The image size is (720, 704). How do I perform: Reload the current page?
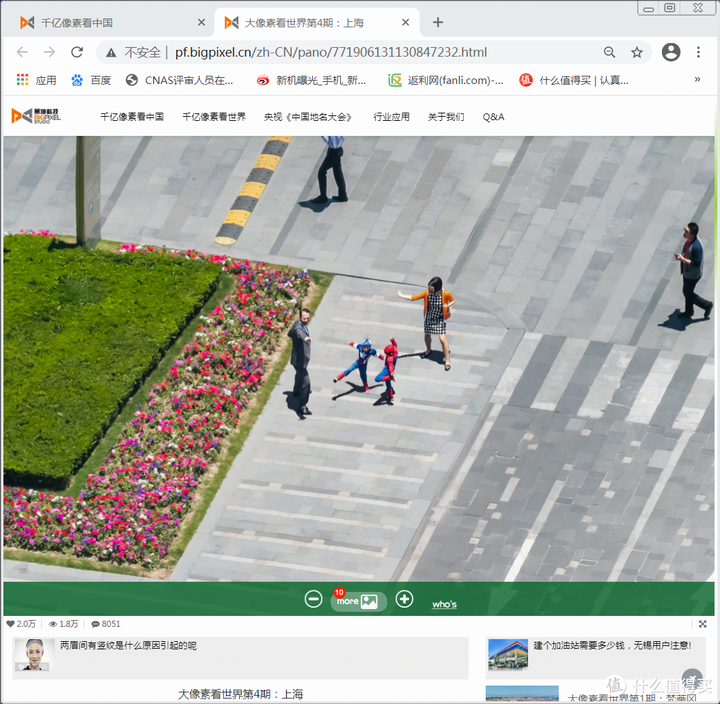(77, 52)
